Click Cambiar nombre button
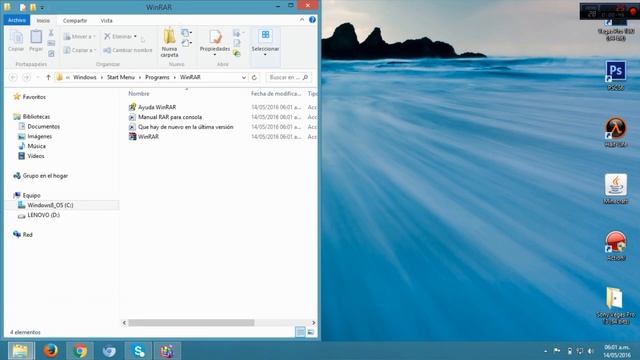Screen dimensions: 640x360 128,50
